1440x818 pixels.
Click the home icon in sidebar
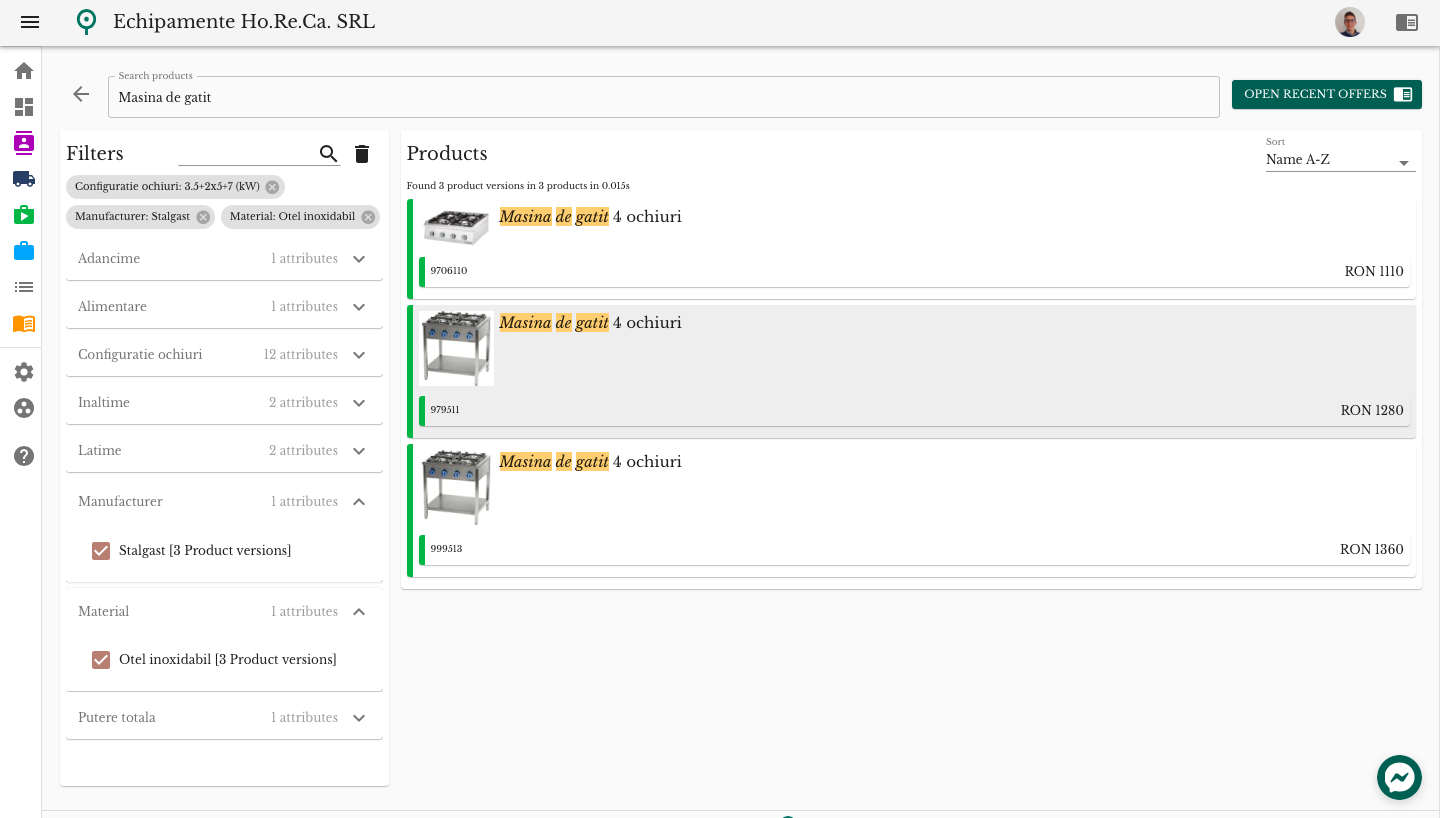24,71
